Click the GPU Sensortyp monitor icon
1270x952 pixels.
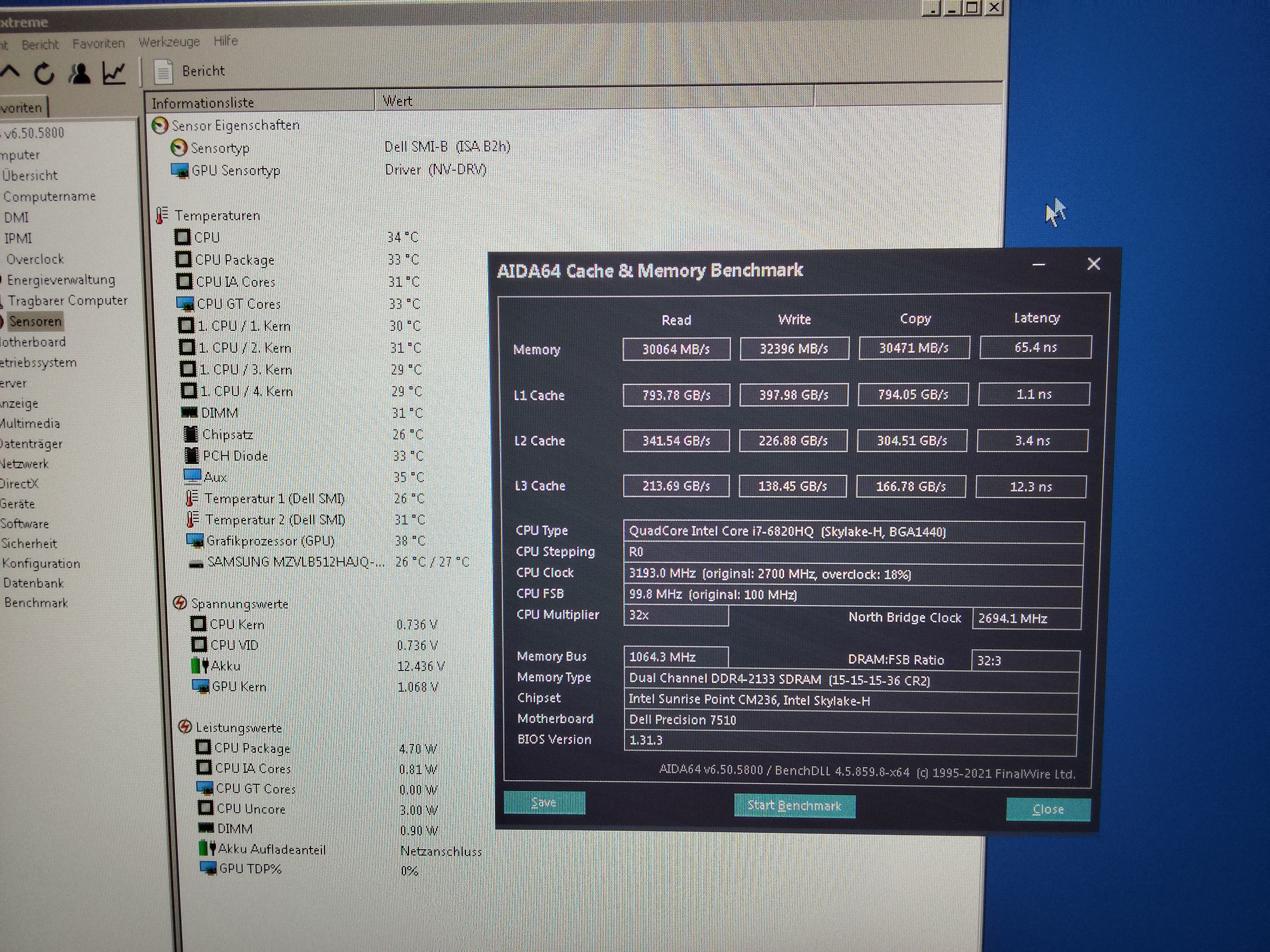(180, 171)
